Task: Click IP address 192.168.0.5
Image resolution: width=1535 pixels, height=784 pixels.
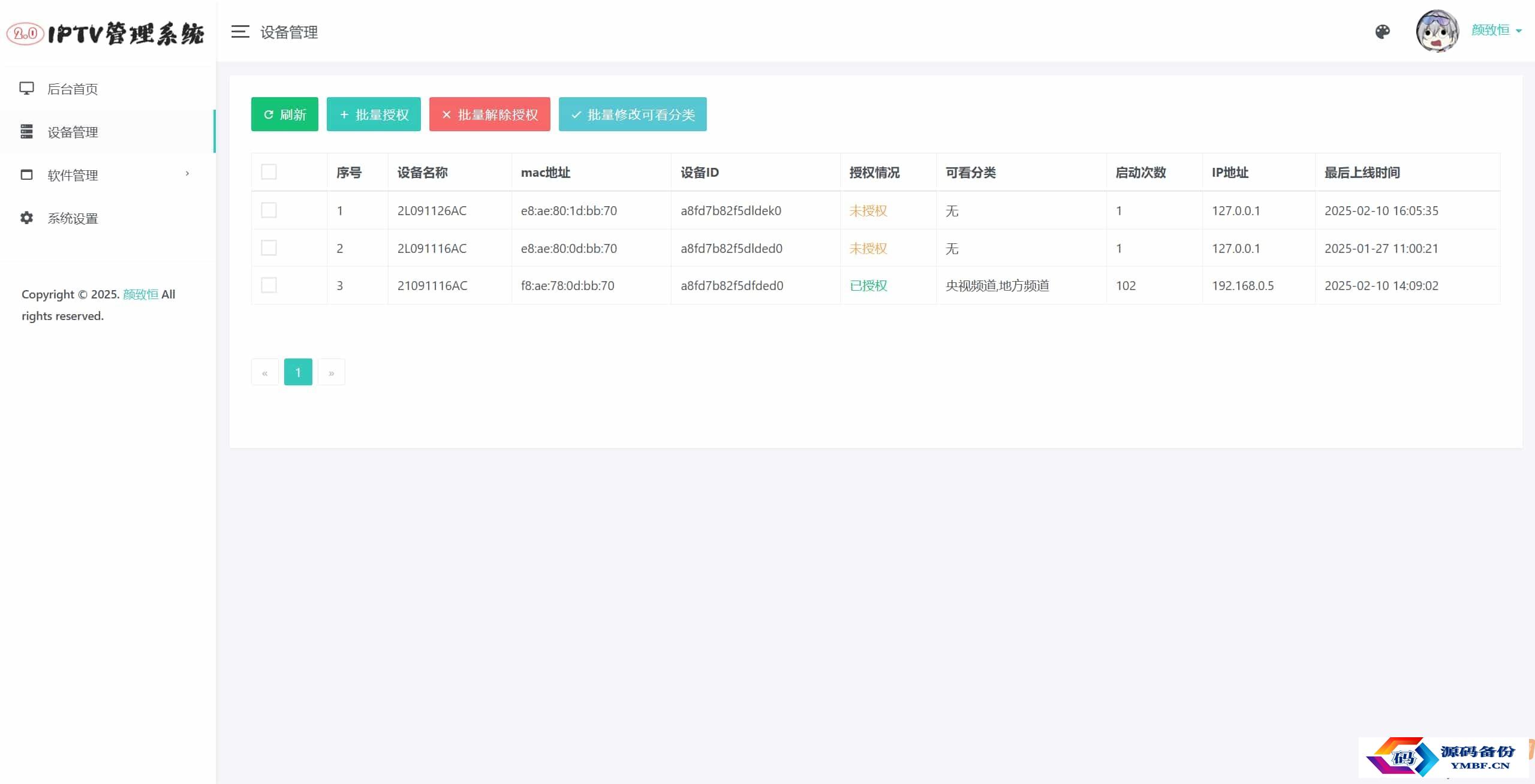Action: pos(1242,286)
